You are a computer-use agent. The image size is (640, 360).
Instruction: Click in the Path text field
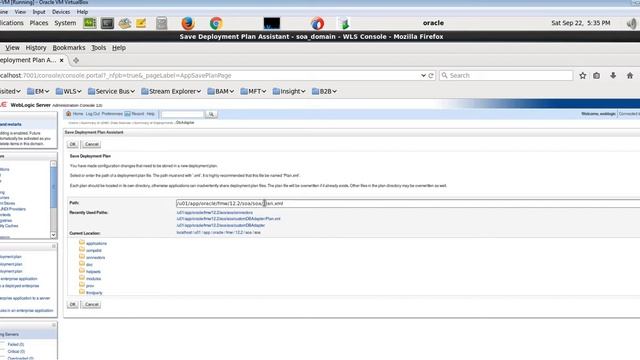(408, 203)
